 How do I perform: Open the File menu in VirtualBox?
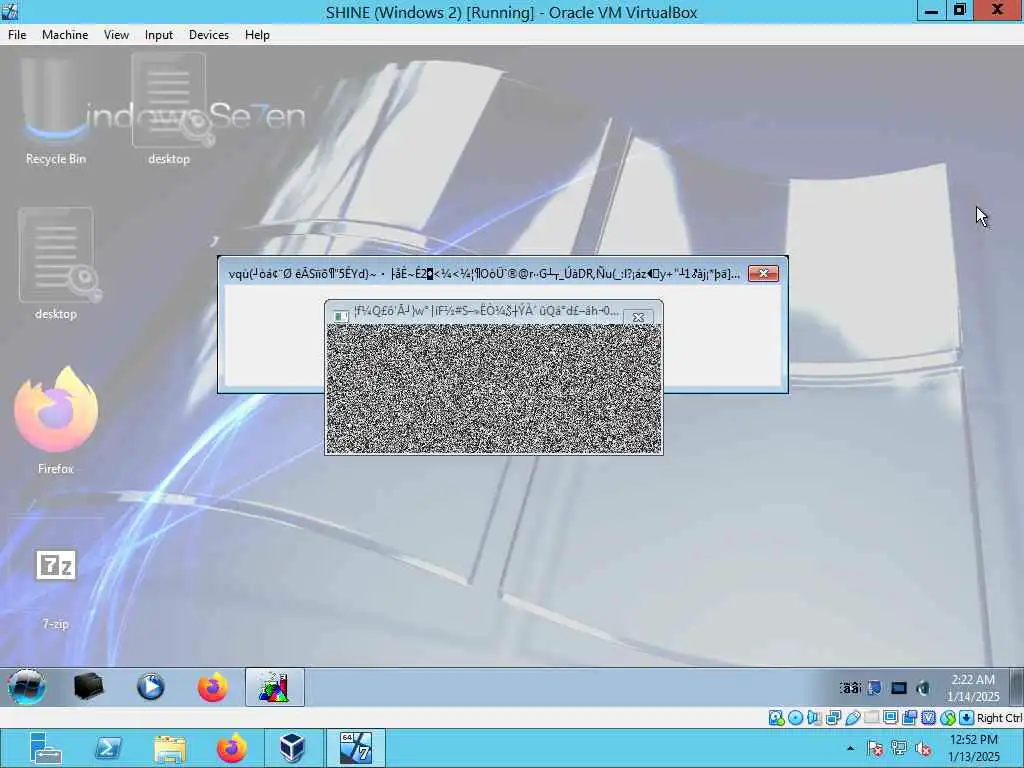(17, 35)
